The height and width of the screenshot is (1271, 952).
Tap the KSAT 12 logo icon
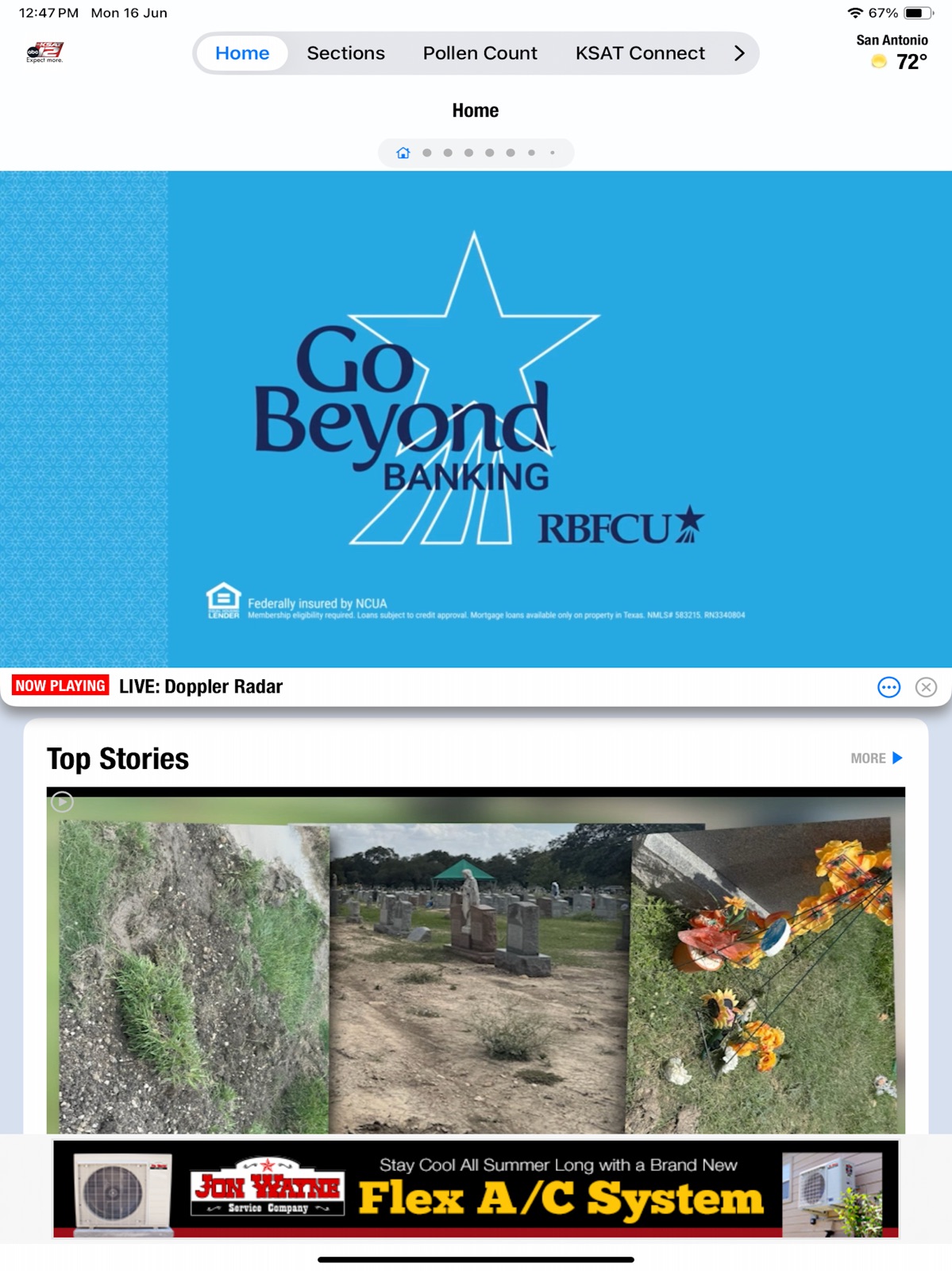pos(44,52)
